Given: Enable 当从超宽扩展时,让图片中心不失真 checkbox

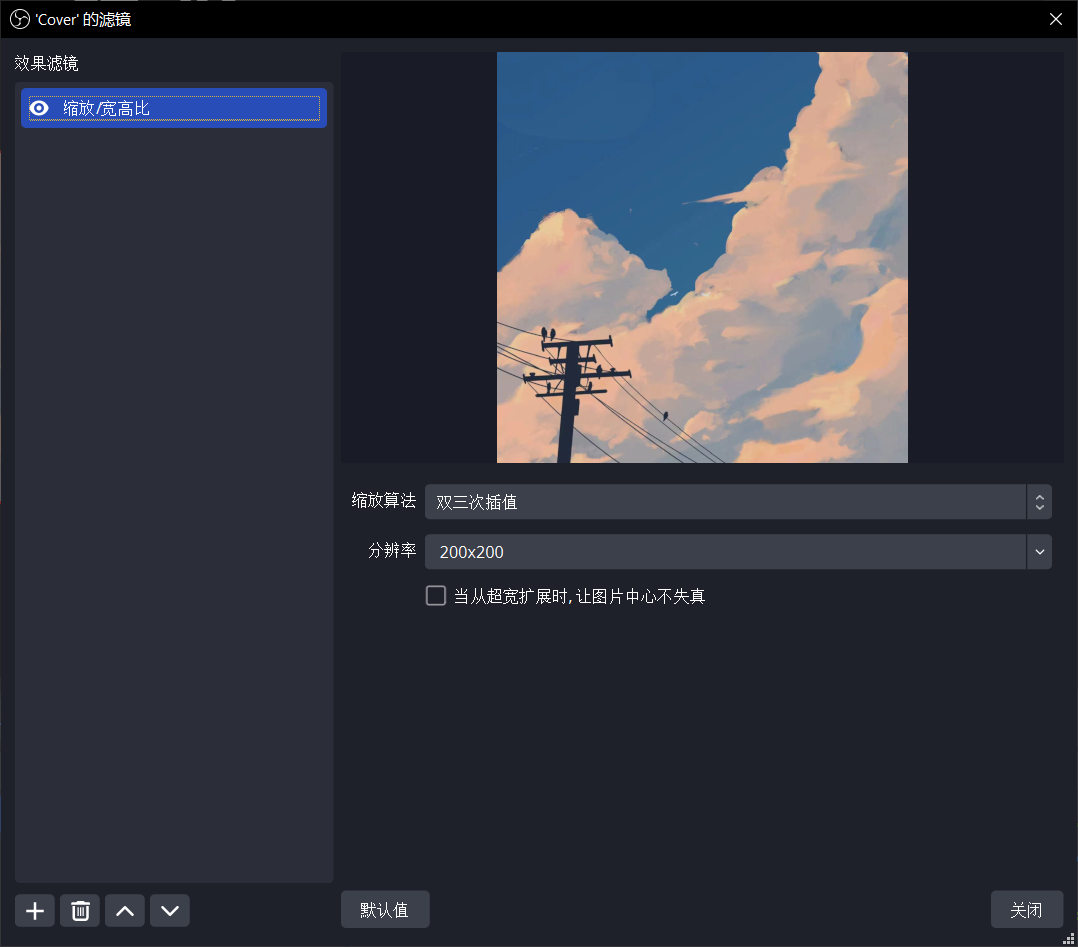Looking at the screenshot, I should pos(436,596).
